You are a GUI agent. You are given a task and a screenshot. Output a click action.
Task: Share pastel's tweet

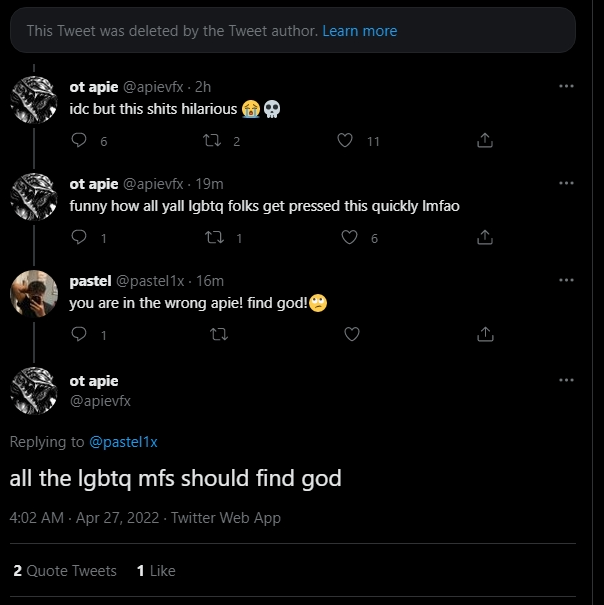tap(485, 334)
